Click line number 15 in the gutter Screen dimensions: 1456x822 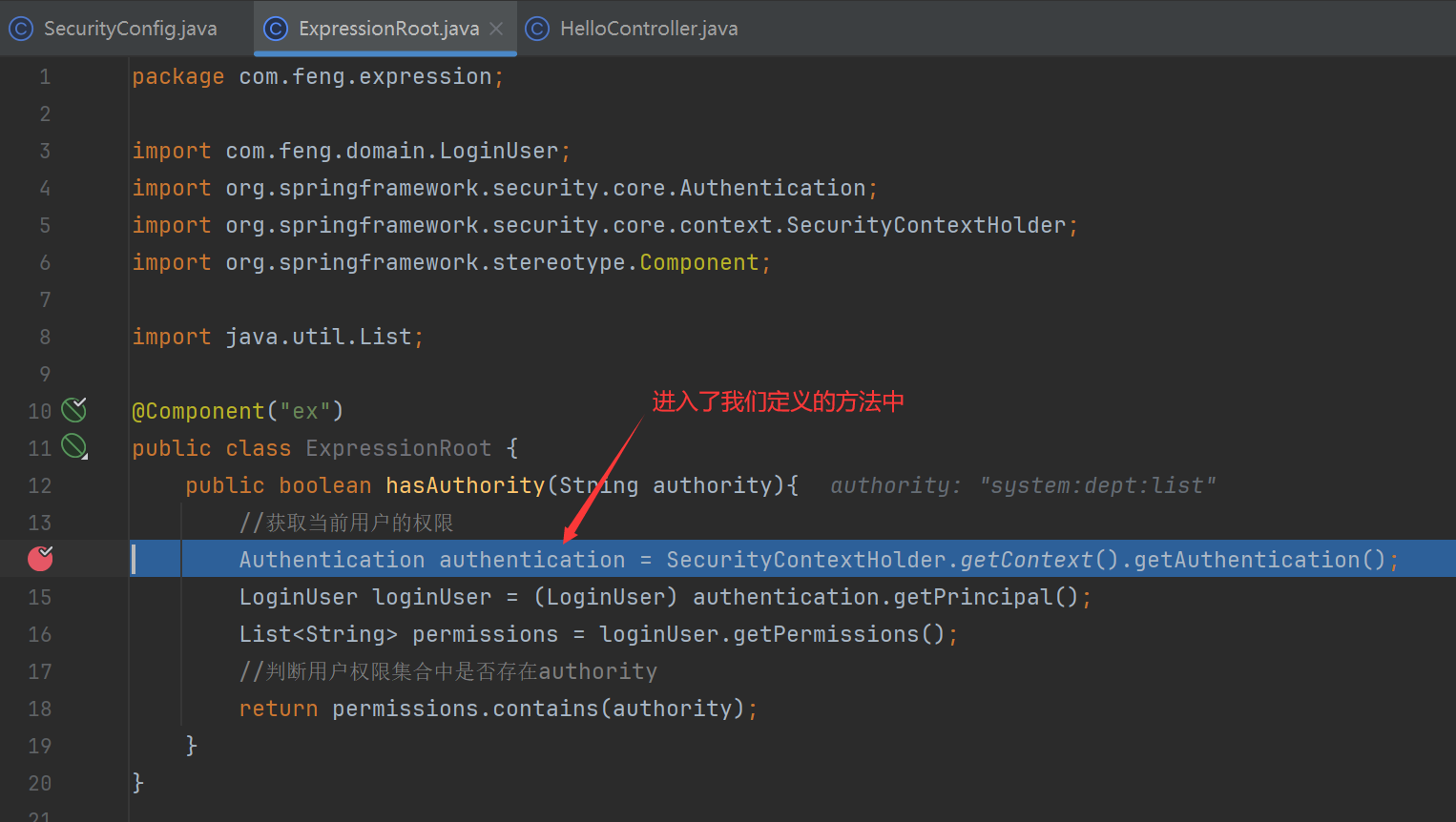pyautogui.click(x=39, y=597)
